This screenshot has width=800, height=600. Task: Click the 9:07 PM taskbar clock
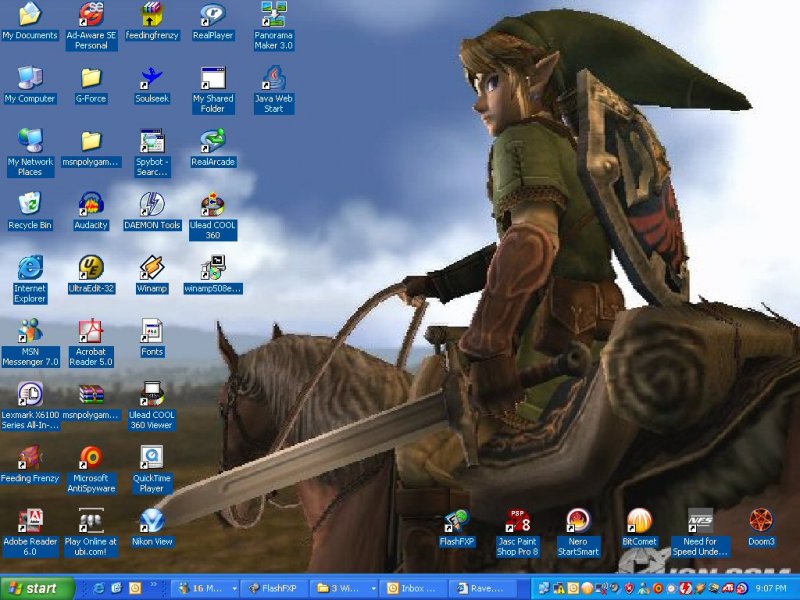click(770, 588)
